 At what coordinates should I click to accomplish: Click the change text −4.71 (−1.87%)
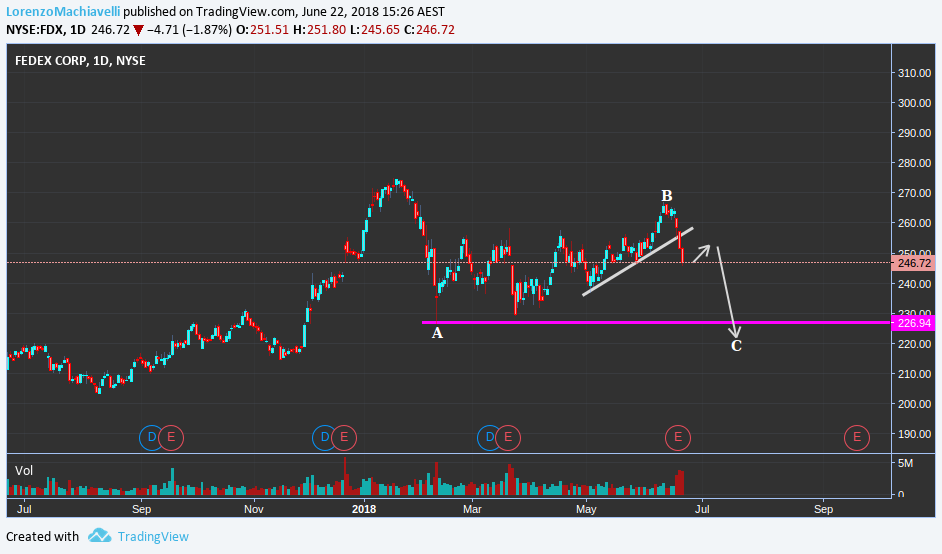pos(189,29)
